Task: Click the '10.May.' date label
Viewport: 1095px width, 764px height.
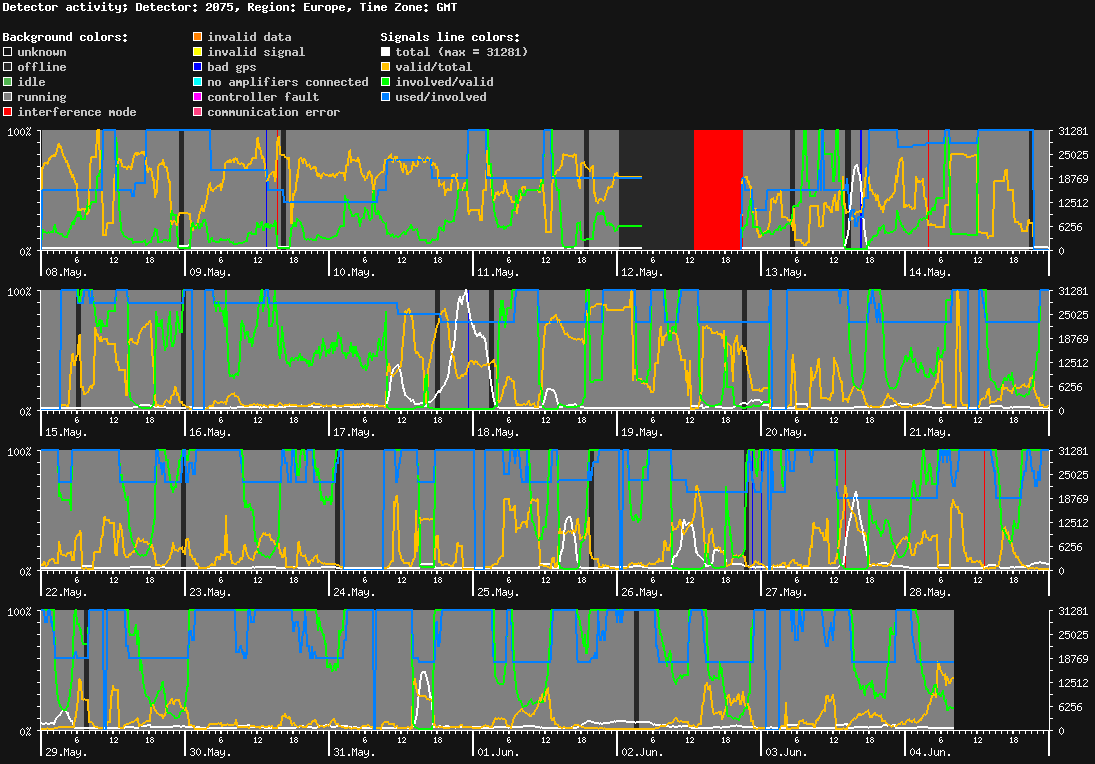Action: tap(354, 272)
